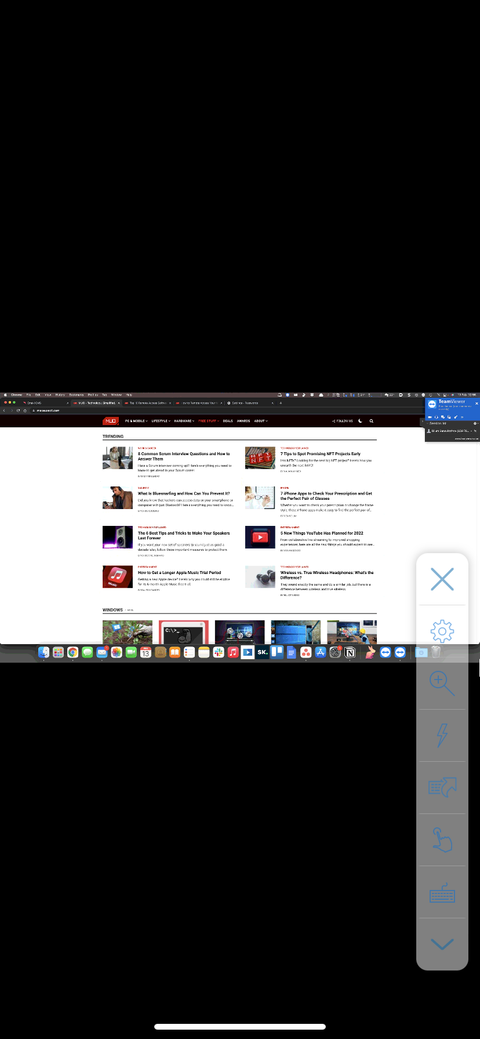The height and width of the screenshot is (1039, 480).
Task: Switch to the MUO - Technology, Simplified tab
Action: tap(95, 403)
